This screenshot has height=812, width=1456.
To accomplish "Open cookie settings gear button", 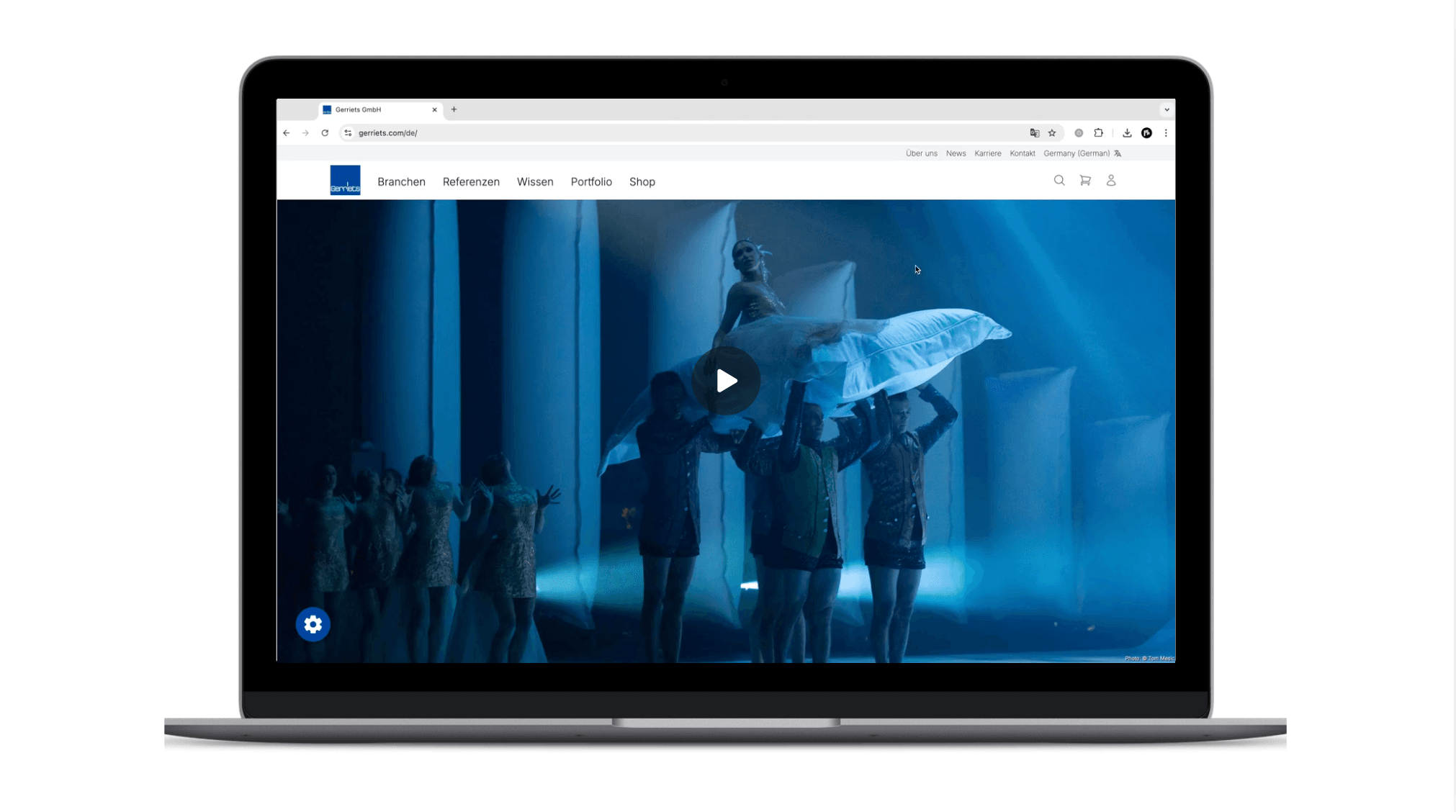I will (x=313, y=624).
